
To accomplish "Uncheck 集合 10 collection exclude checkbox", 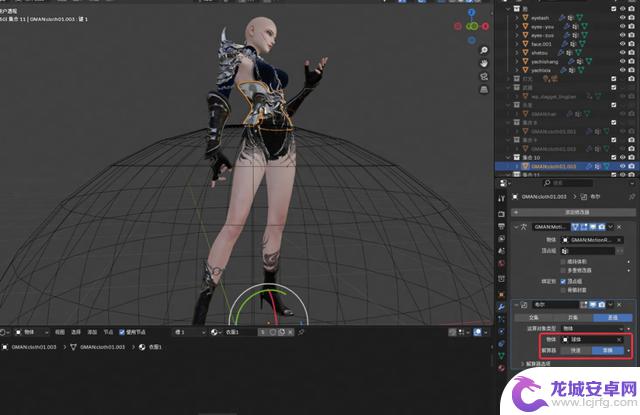I will 613,158.
